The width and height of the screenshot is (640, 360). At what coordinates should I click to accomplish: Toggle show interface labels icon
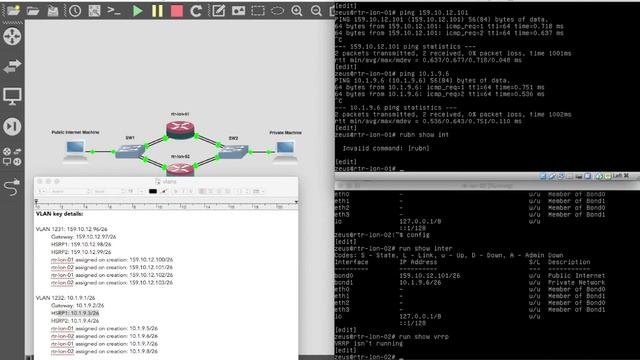pos(94,11)
